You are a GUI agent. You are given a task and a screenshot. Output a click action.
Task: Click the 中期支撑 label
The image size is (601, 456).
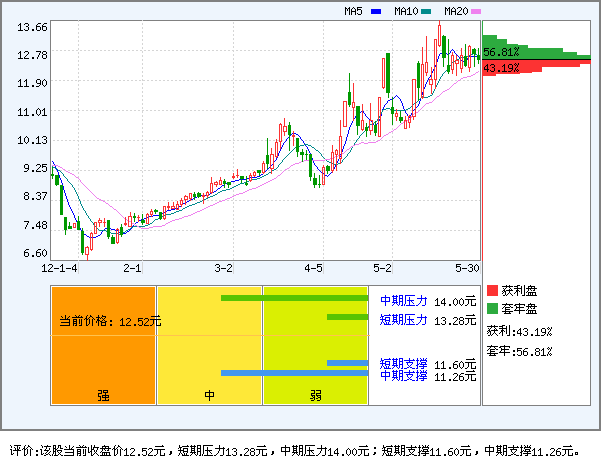pyautogui.click(x=404, y=375)
